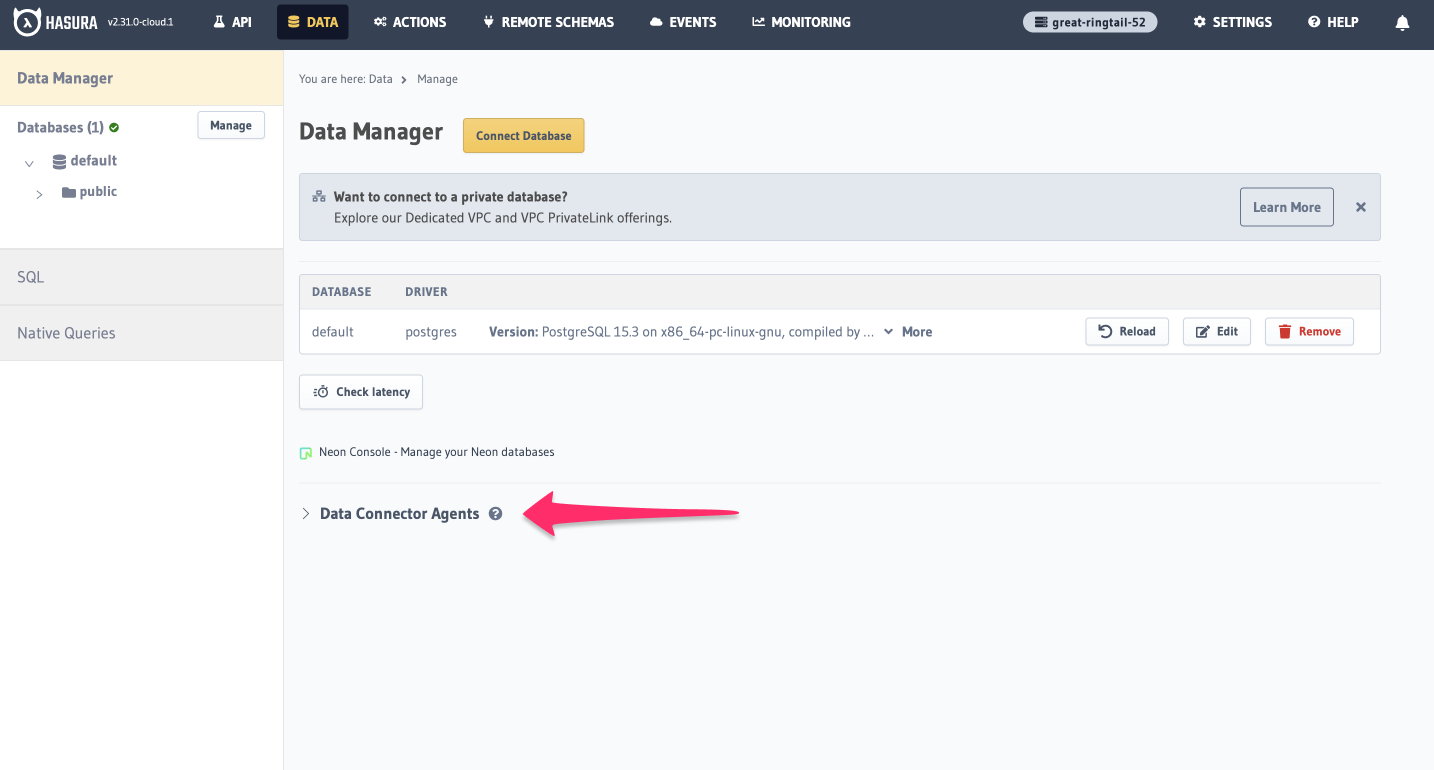Click the database icon next to default
This screenshot has height=770, width=1434.
click(60, 160)
